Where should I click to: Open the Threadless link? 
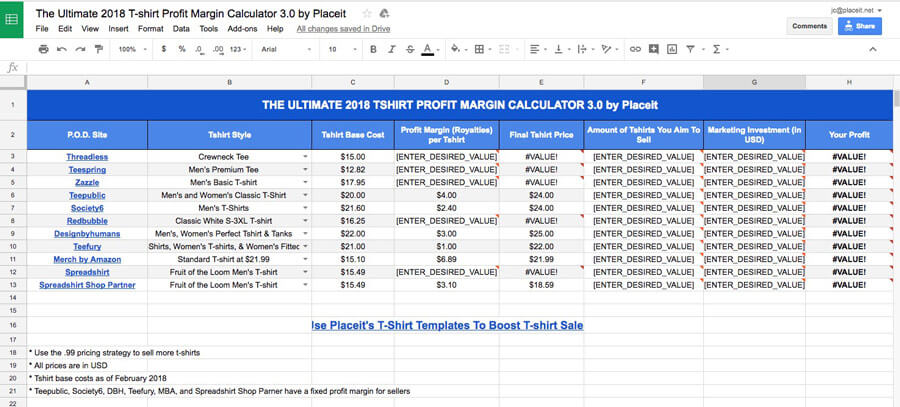[x=87, y=157]
